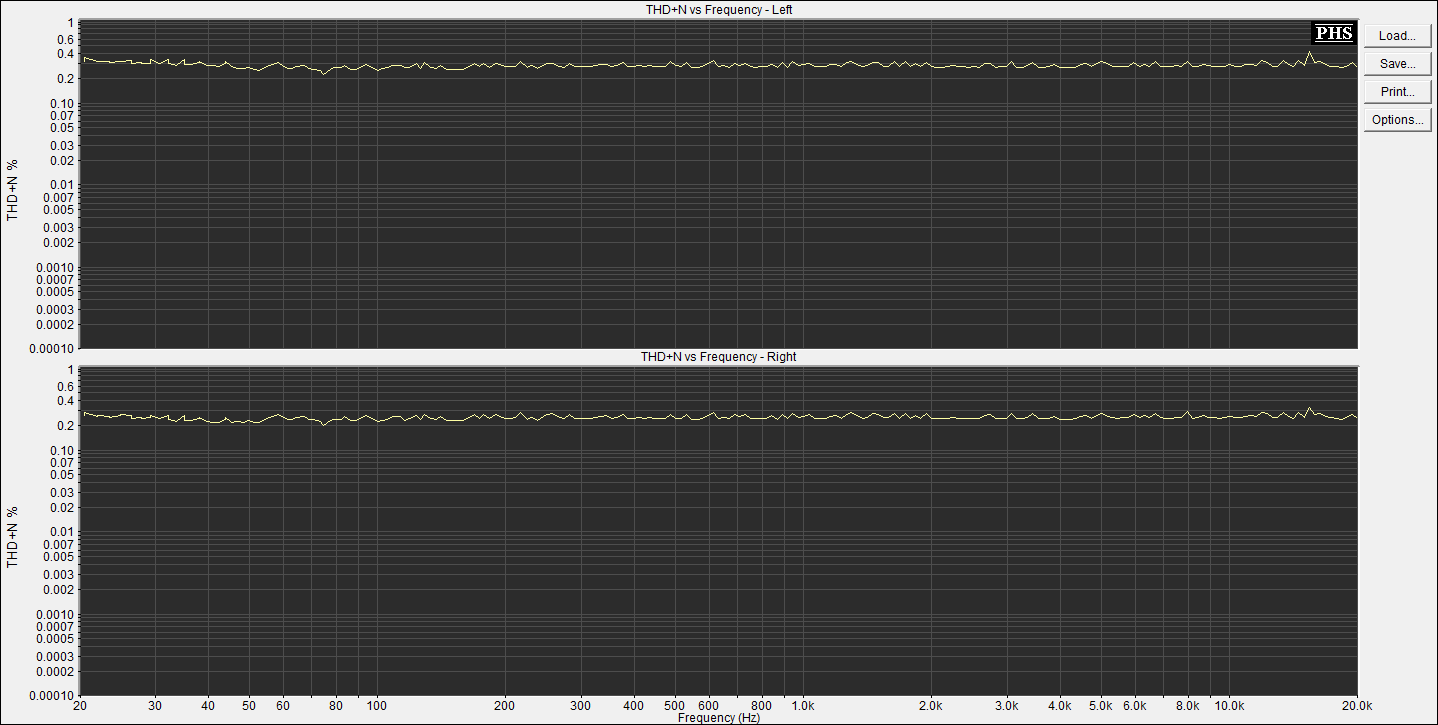Open the Options... settings
The height and width of the screenshot is (725, 1438).
(x=1397, y=120)
